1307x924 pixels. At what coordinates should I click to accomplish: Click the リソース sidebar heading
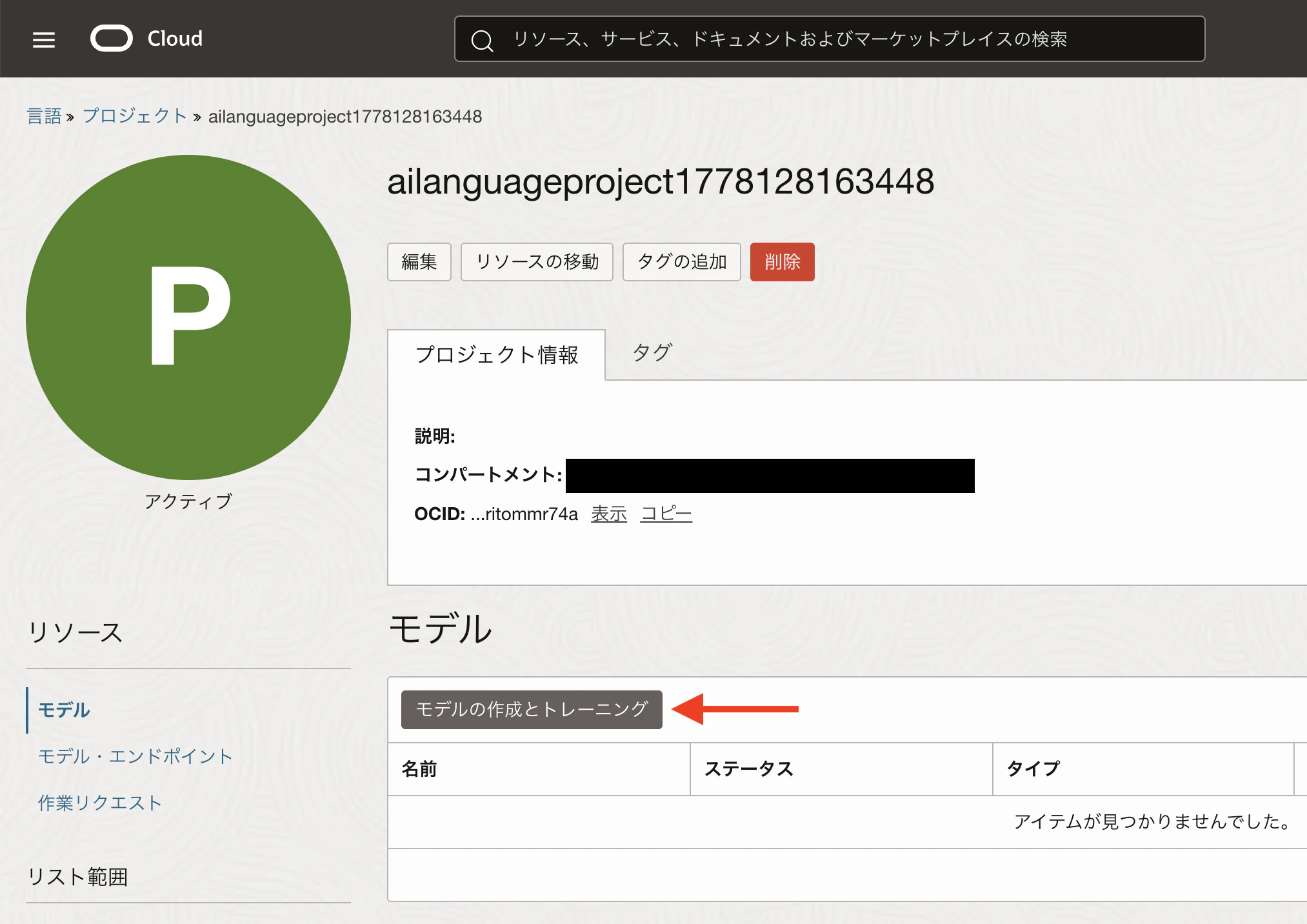75,632
